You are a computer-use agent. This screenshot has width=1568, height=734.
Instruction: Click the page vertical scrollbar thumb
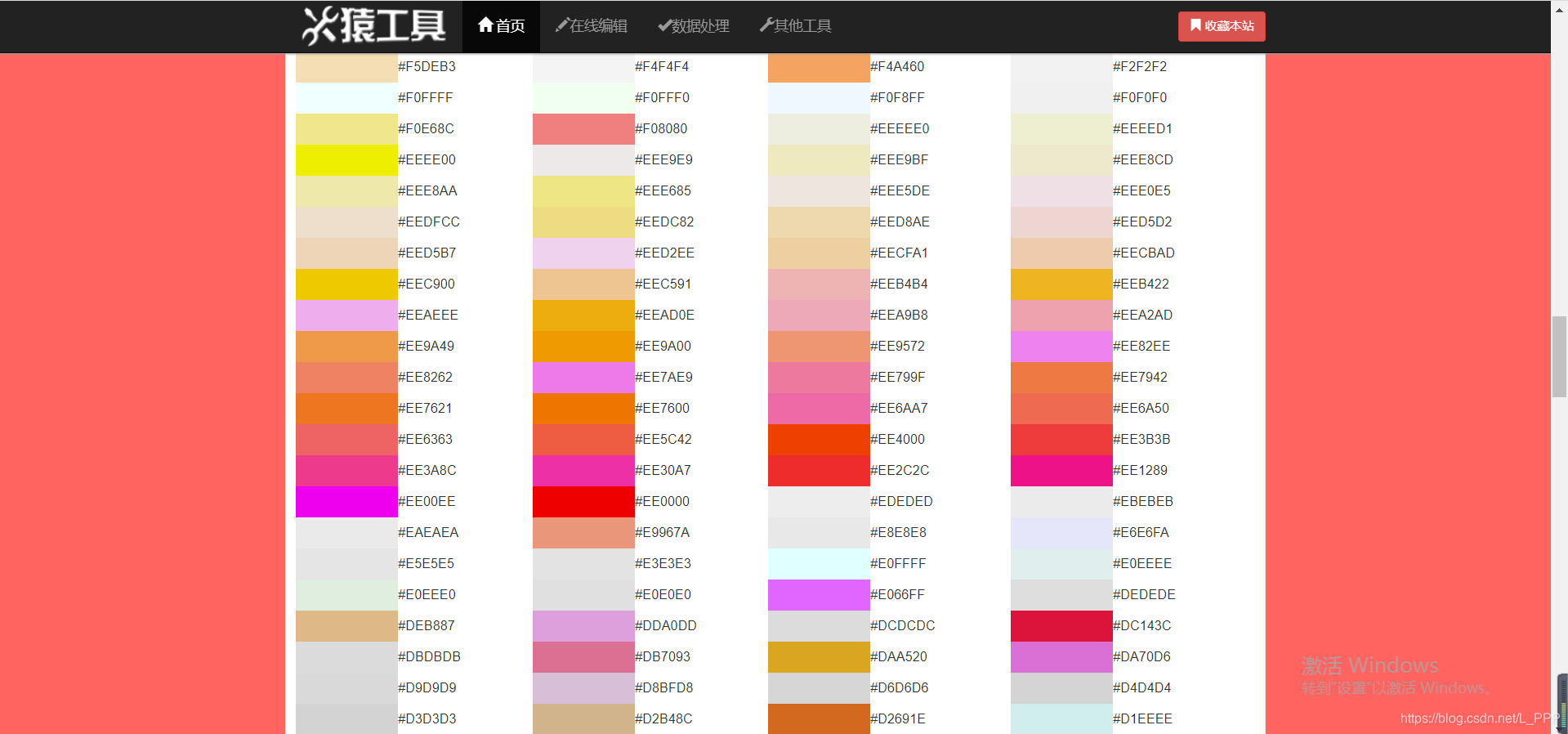tap(1559, 356)
